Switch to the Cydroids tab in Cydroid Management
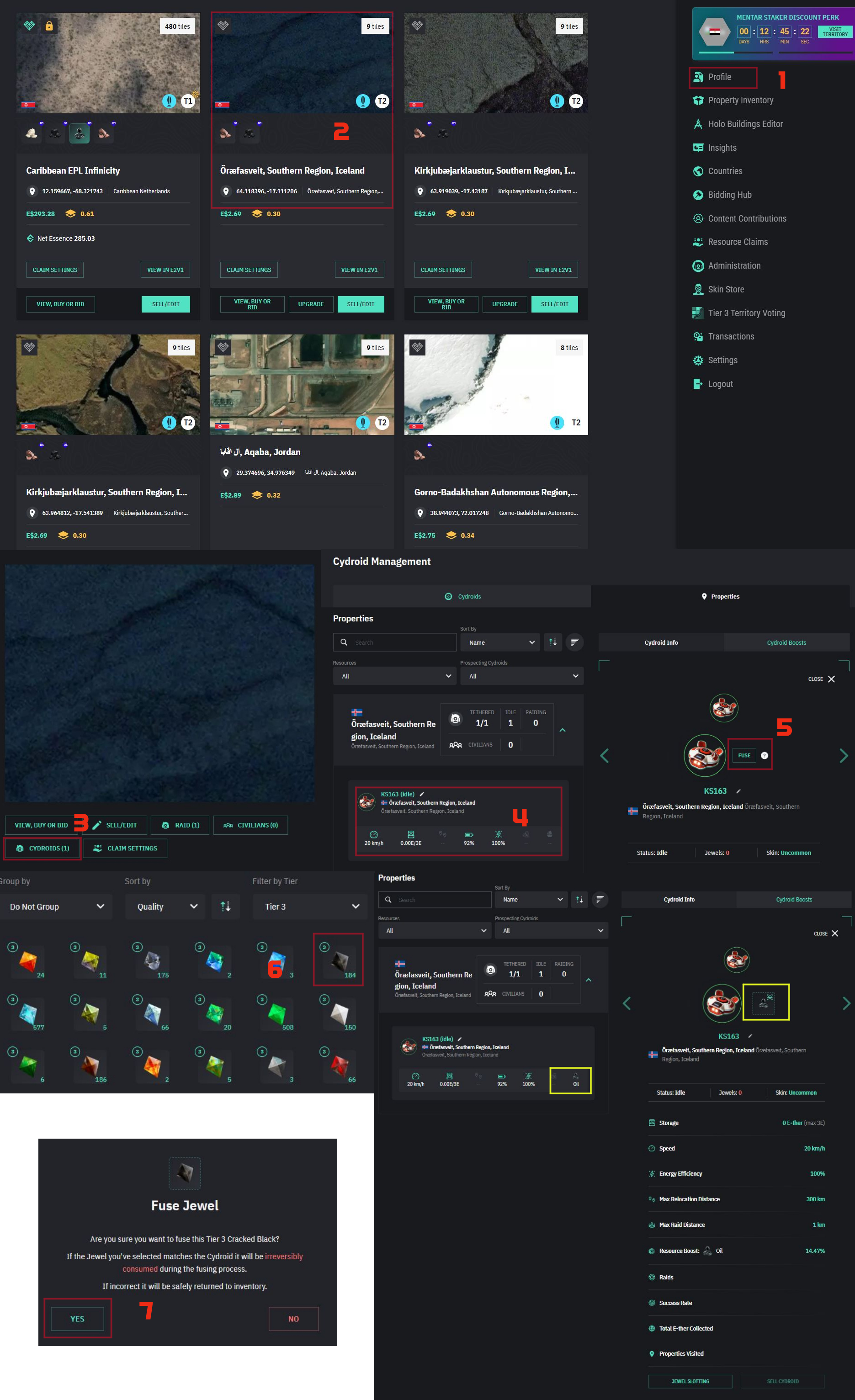Screen dimensions: 855x1400 (x=462, y=596)
